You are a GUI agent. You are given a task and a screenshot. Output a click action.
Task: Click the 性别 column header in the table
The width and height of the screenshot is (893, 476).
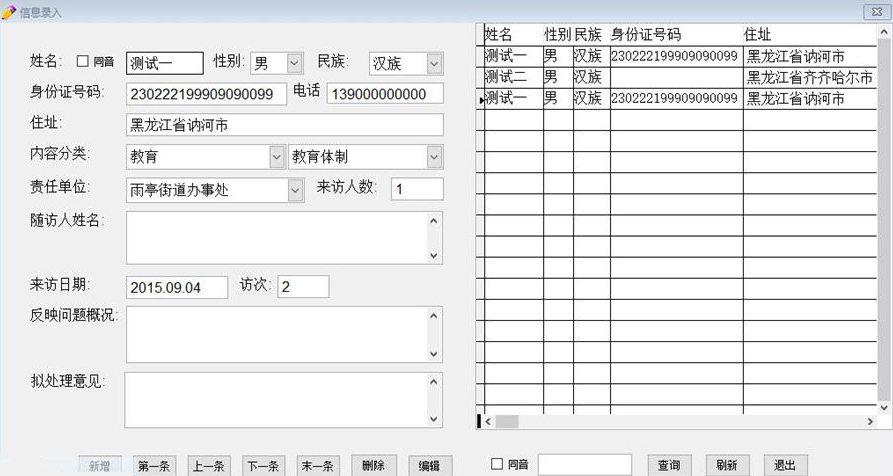[558, 35]
